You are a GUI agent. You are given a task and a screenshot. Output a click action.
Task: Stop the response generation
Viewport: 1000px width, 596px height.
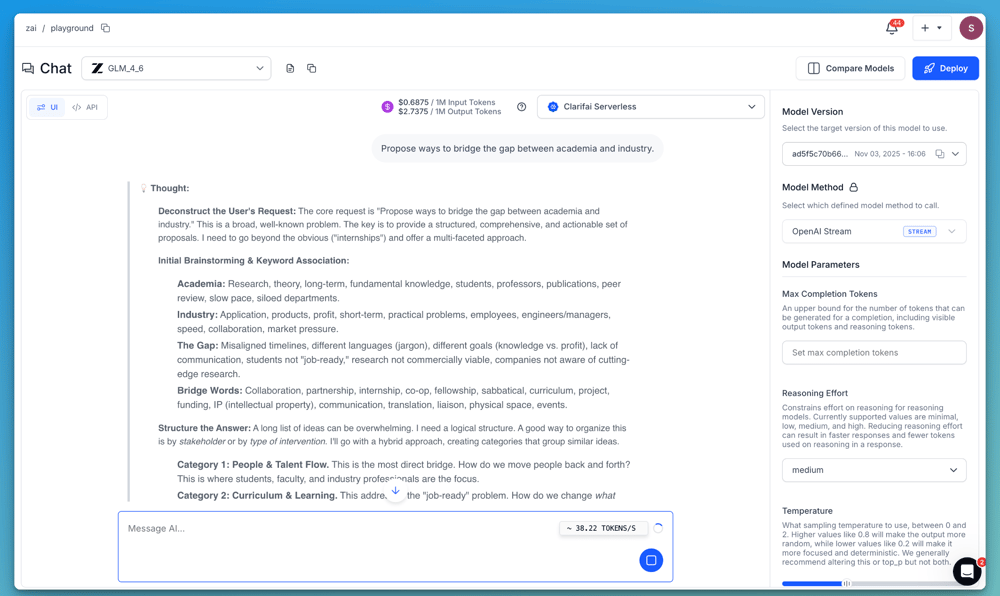[651, 560]
